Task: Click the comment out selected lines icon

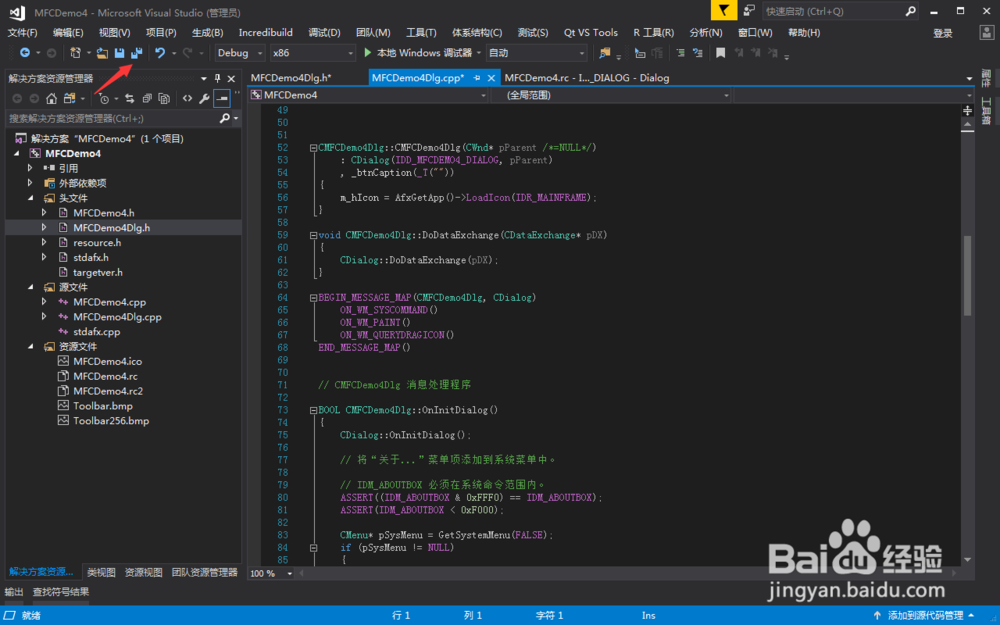Action: pyautogui.click(x=680, y=53)
